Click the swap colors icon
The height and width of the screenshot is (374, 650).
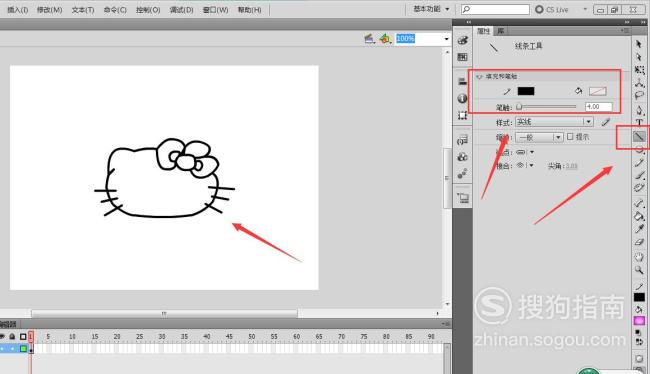coord(638,342)
